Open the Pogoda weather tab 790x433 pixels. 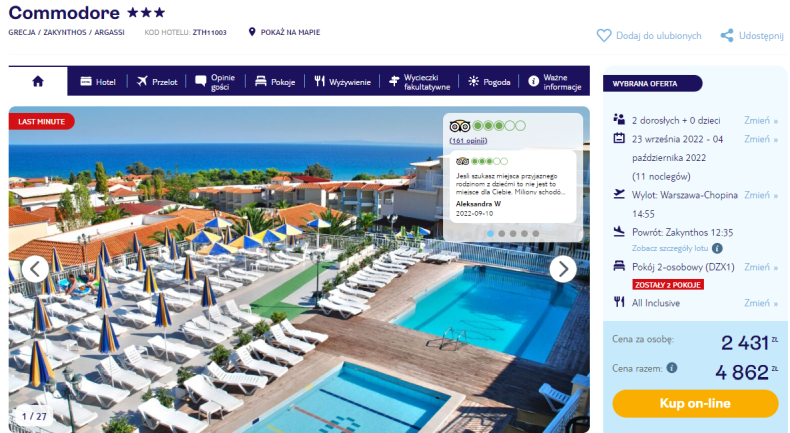click(x=489, y=82)
